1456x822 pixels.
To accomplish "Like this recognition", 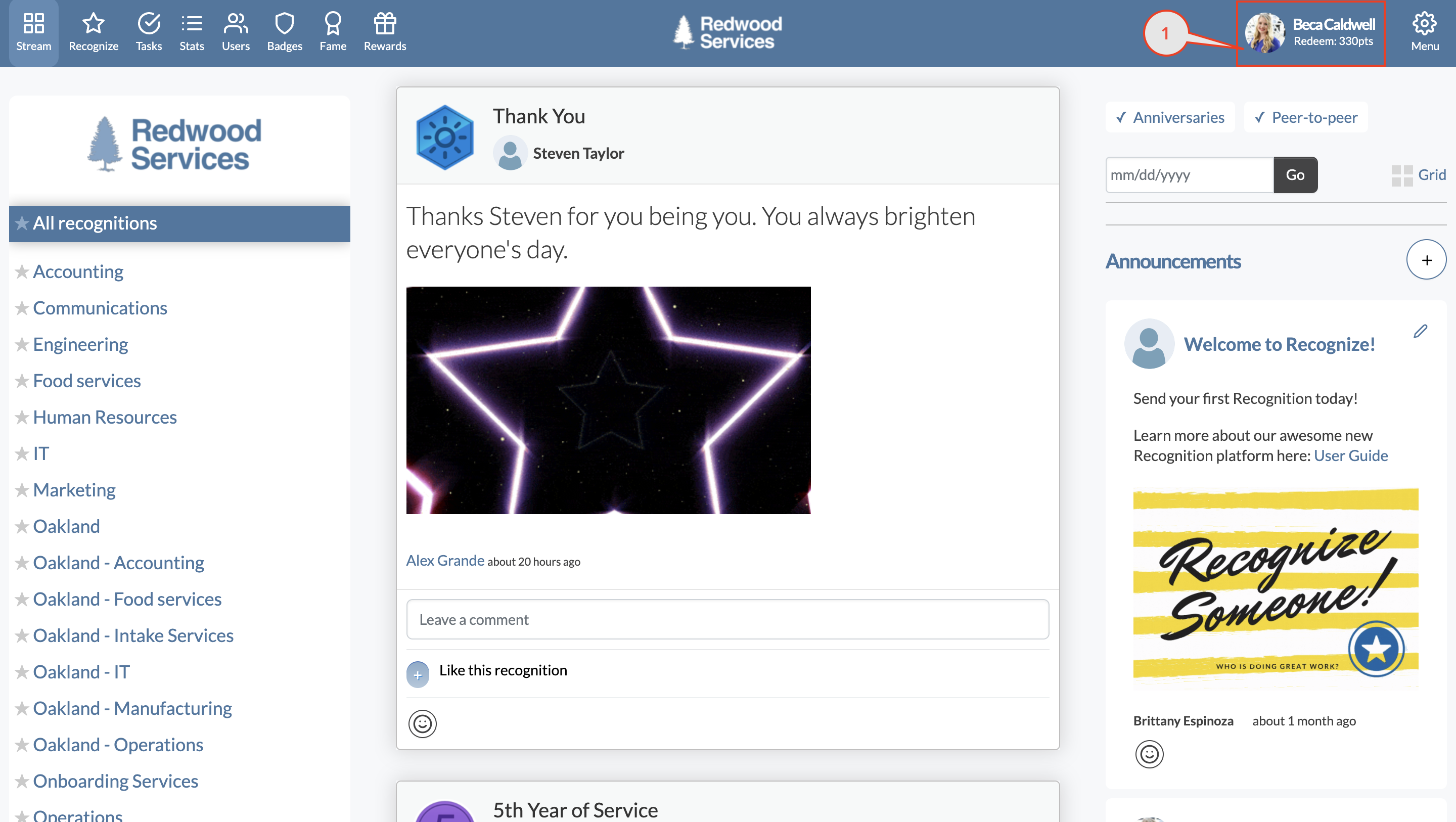I will coord(503,670).
